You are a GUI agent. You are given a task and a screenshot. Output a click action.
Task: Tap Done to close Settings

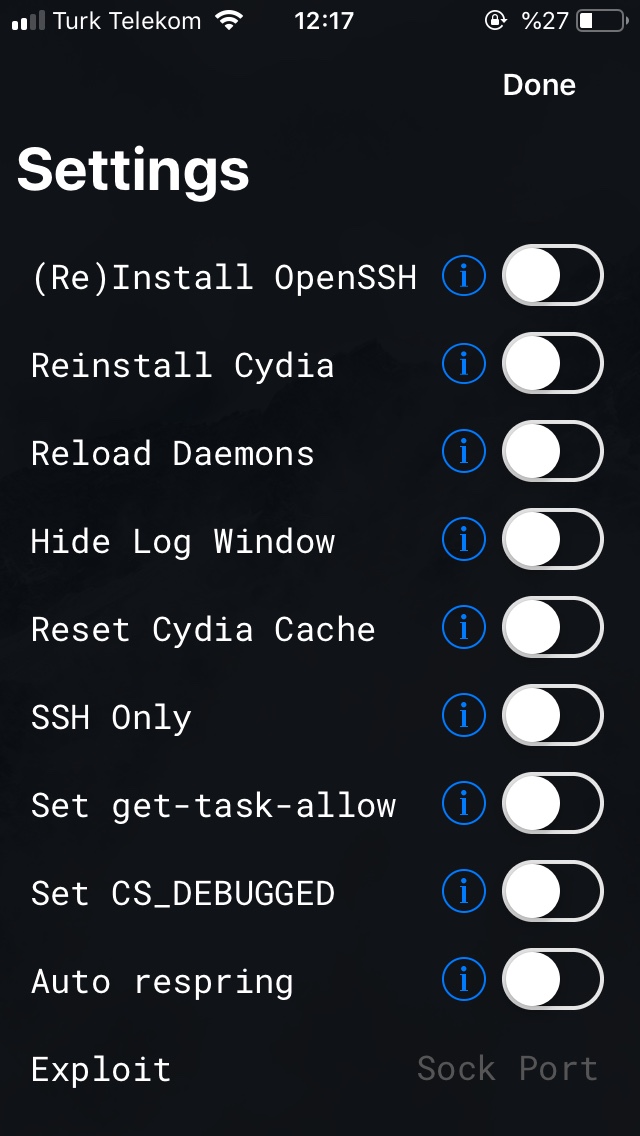(x=539, y=85)
